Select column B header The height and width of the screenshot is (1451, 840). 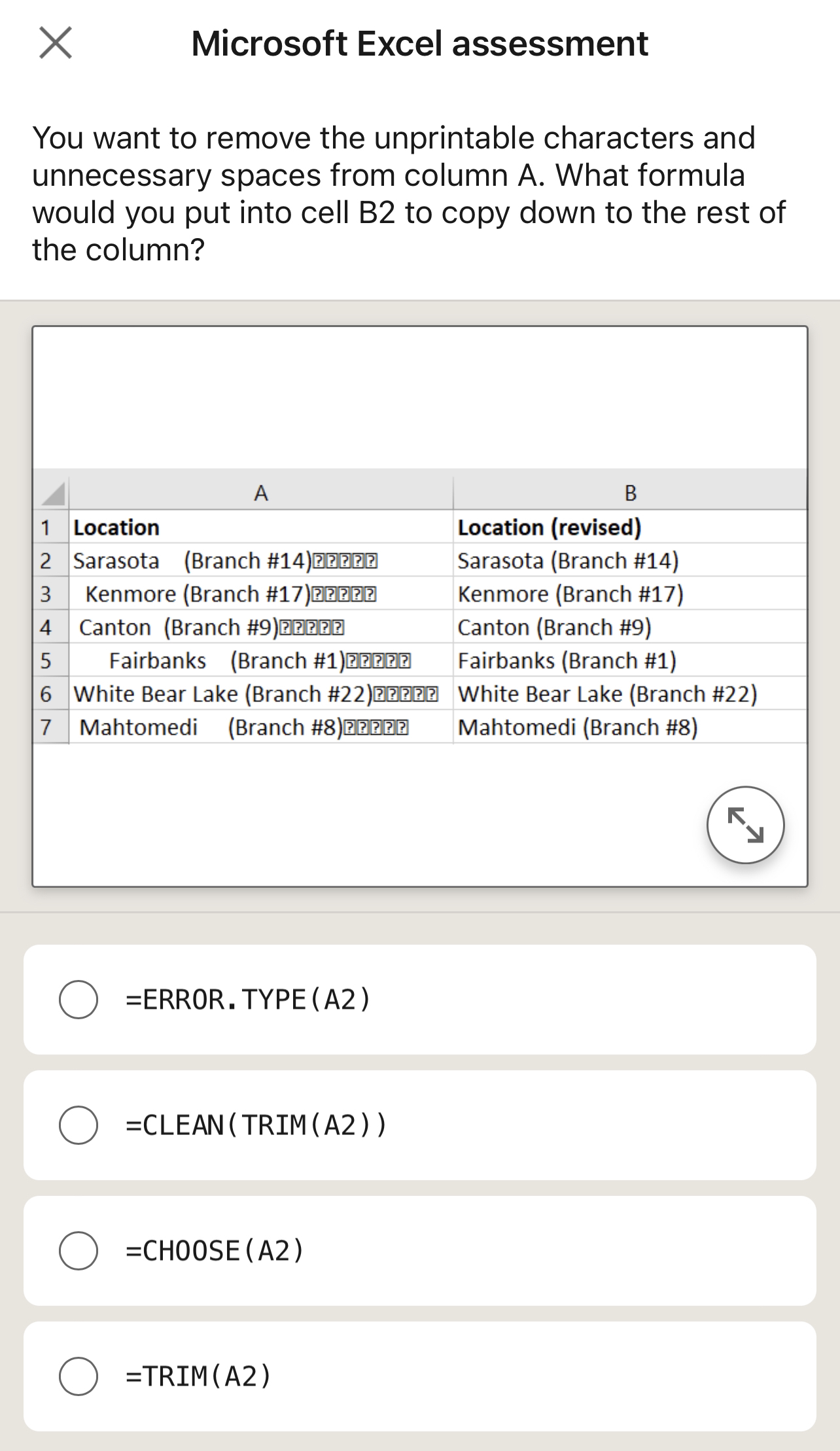pos(630,495)
